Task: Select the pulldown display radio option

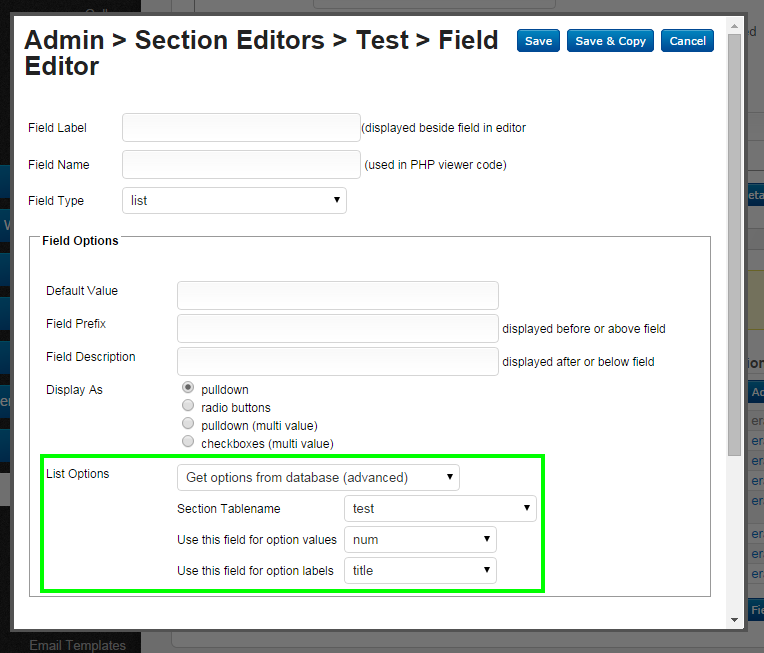Action: (188, 388)
